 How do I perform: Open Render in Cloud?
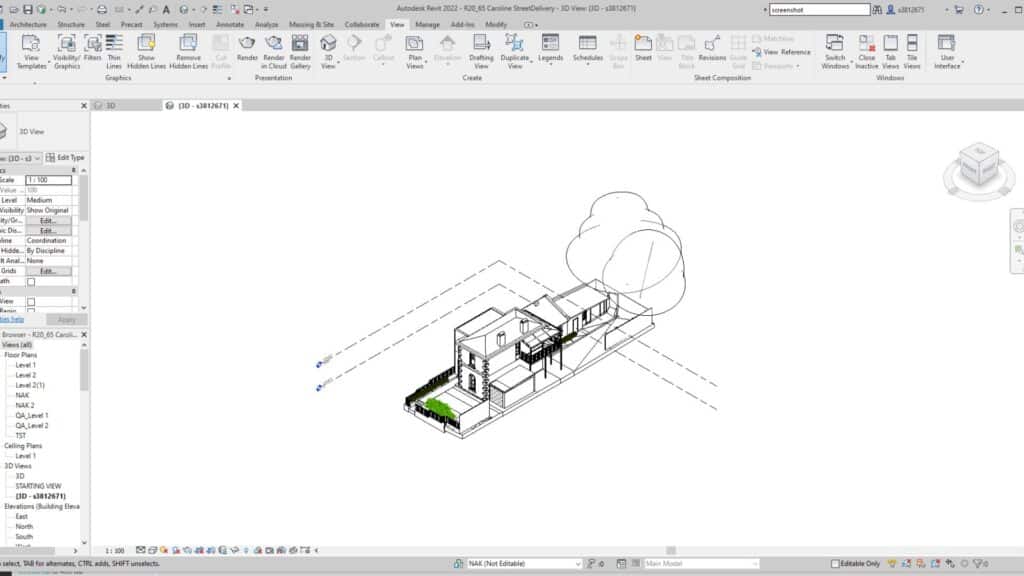(x=274, y=52)
